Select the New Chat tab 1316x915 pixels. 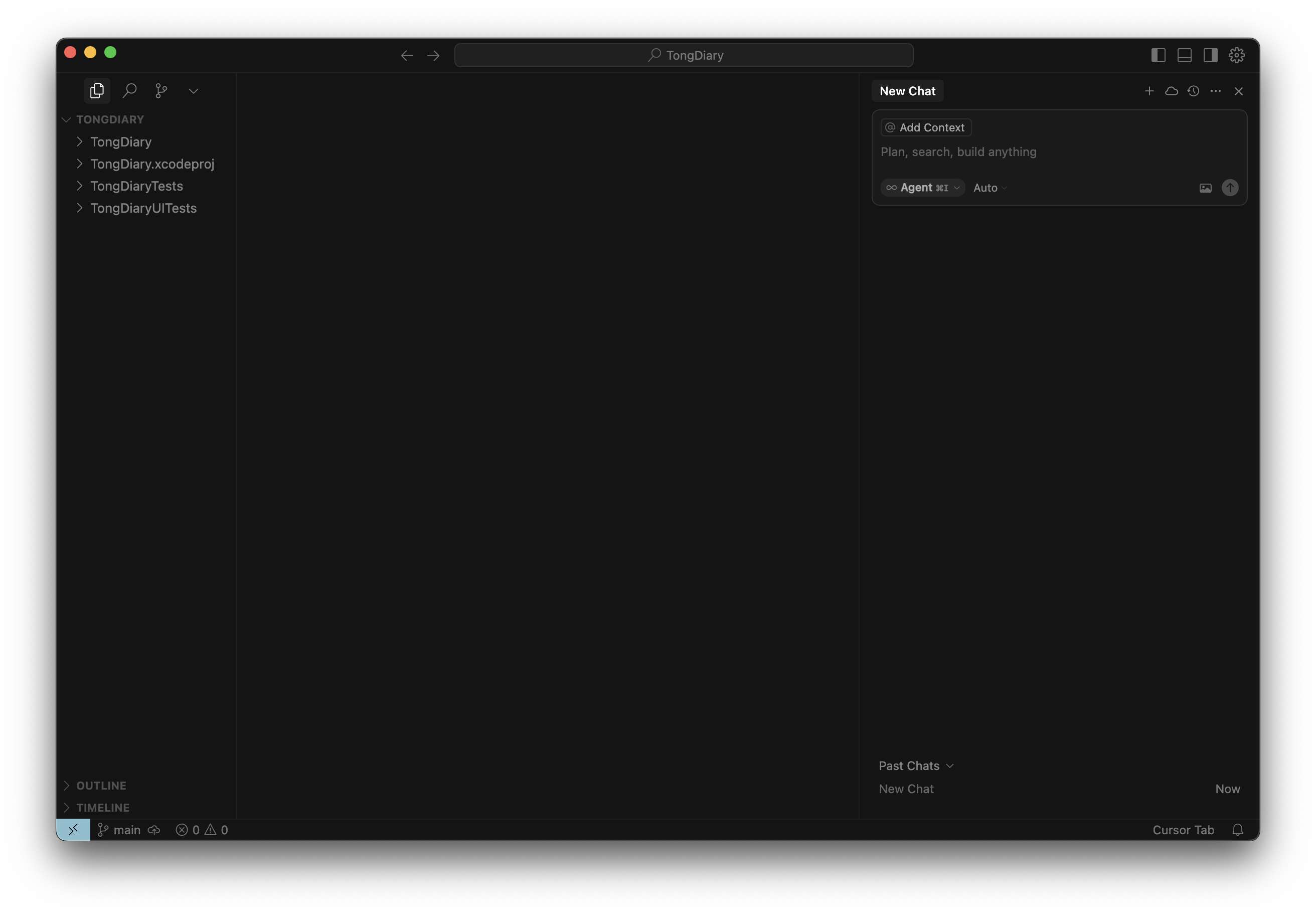[907, 91]
